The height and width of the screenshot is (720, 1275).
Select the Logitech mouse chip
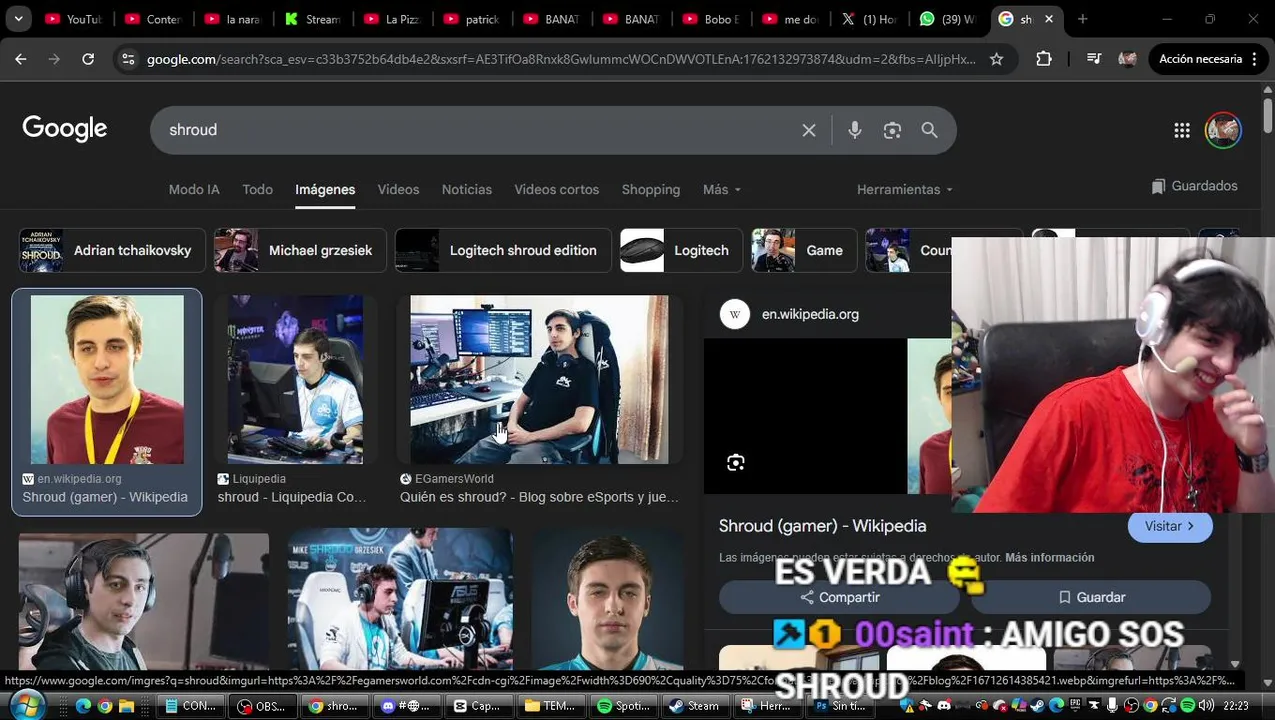click(681, 250)
